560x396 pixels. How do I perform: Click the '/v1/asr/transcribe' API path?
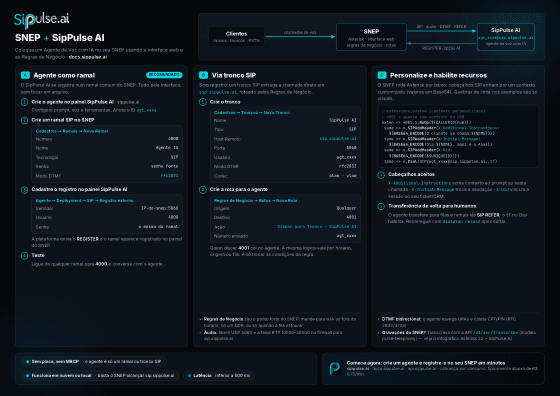point(495,332)
